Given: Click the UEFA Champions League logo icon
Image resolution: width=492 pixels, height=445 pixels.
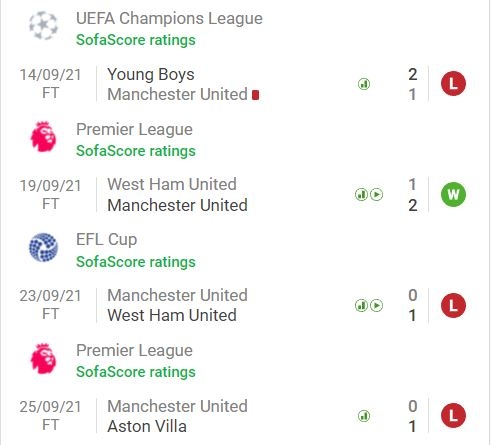Looking at the screenshot, I should pos(43,26).
